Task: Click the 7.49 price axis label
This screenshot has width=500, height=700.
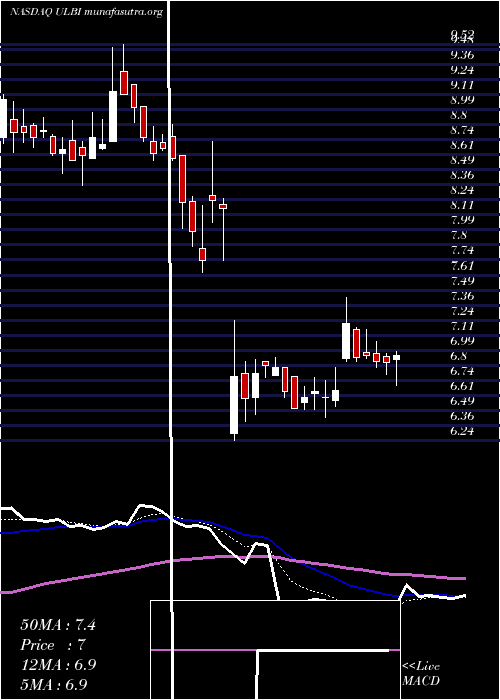Action: [462, 281]
